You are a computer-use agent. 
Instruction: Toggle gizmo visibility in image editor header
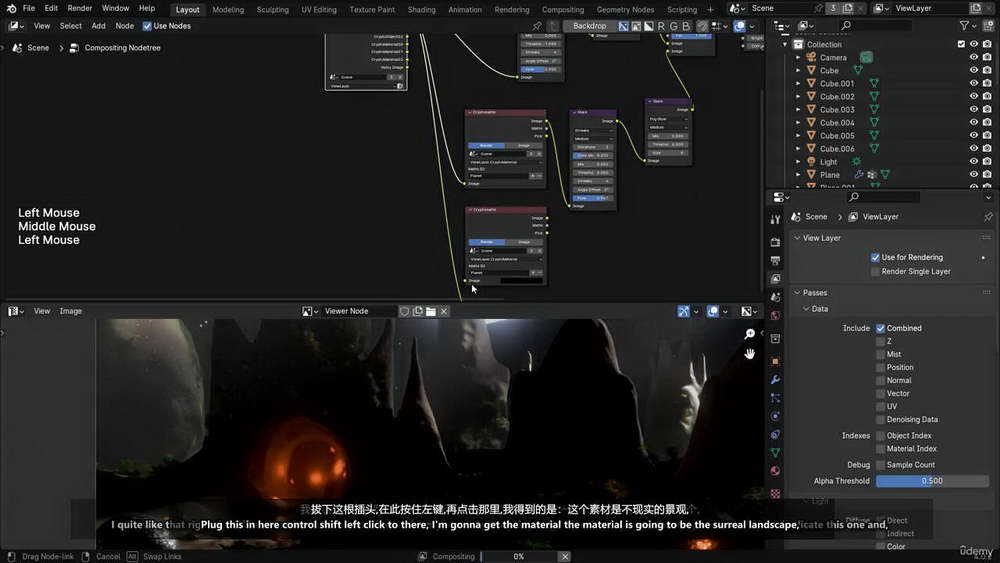684,311
